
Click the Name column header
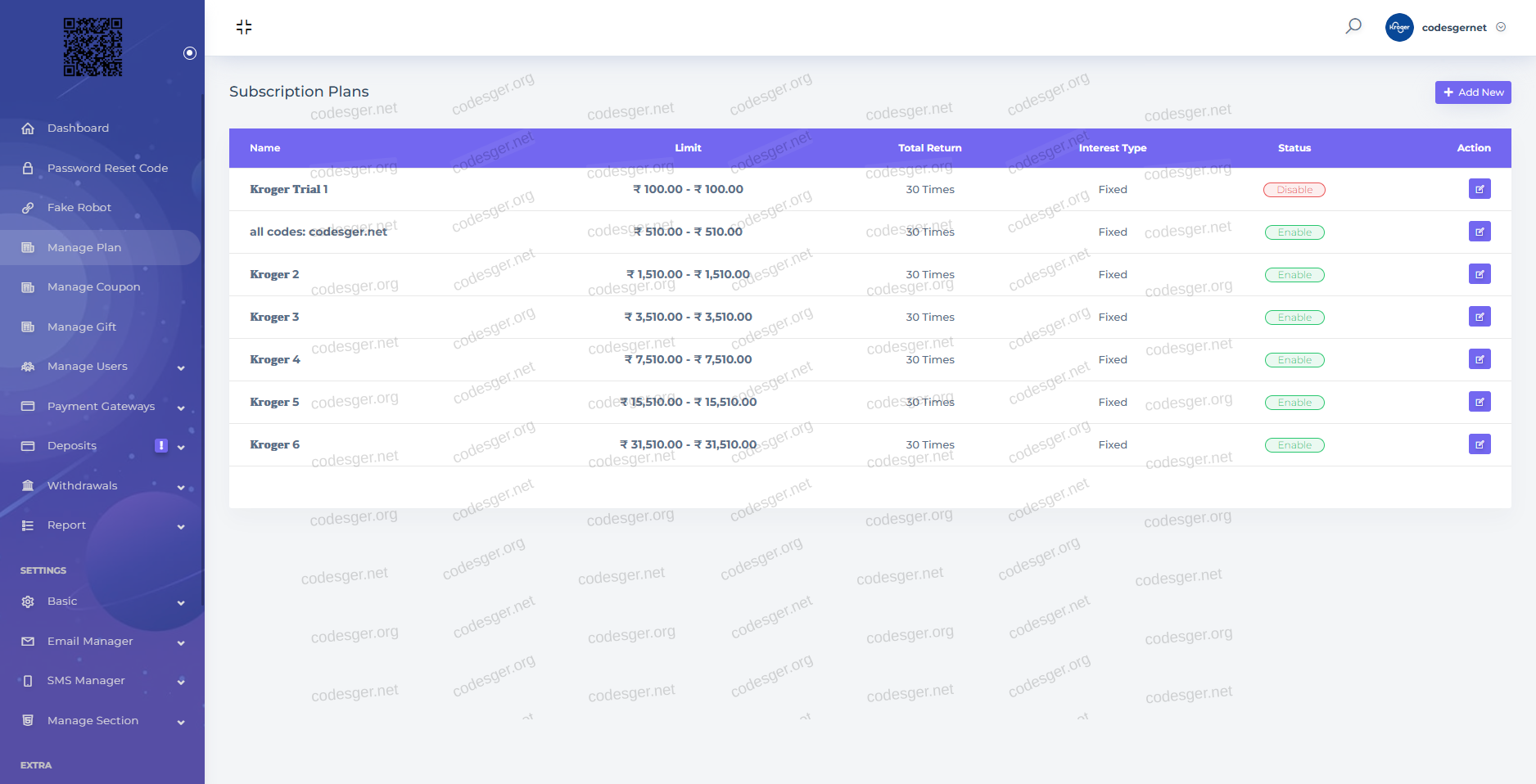coord(264,148)
